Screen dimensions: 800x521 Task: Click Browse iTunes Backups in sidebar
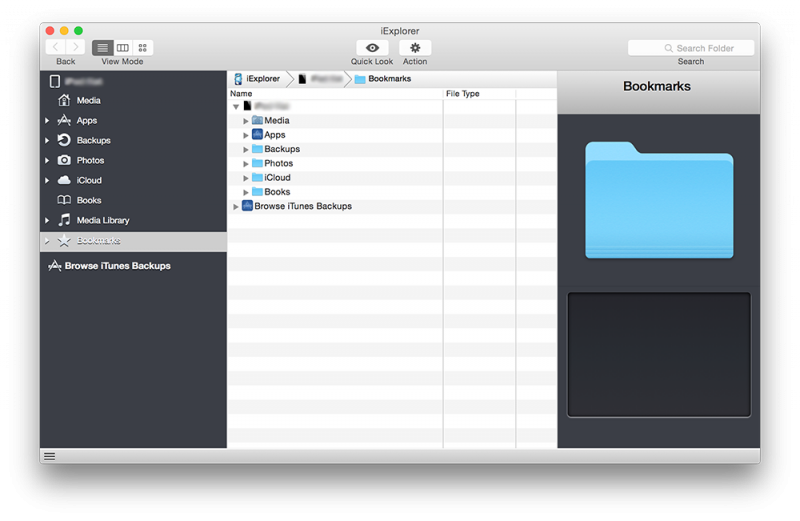[117, 266]
